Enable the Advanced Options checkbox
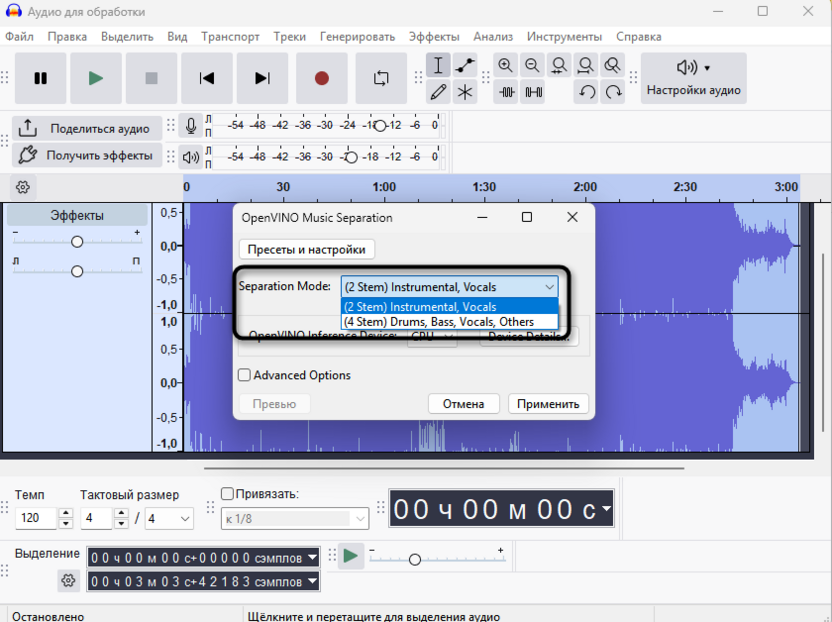 click(x=244, y=375)
